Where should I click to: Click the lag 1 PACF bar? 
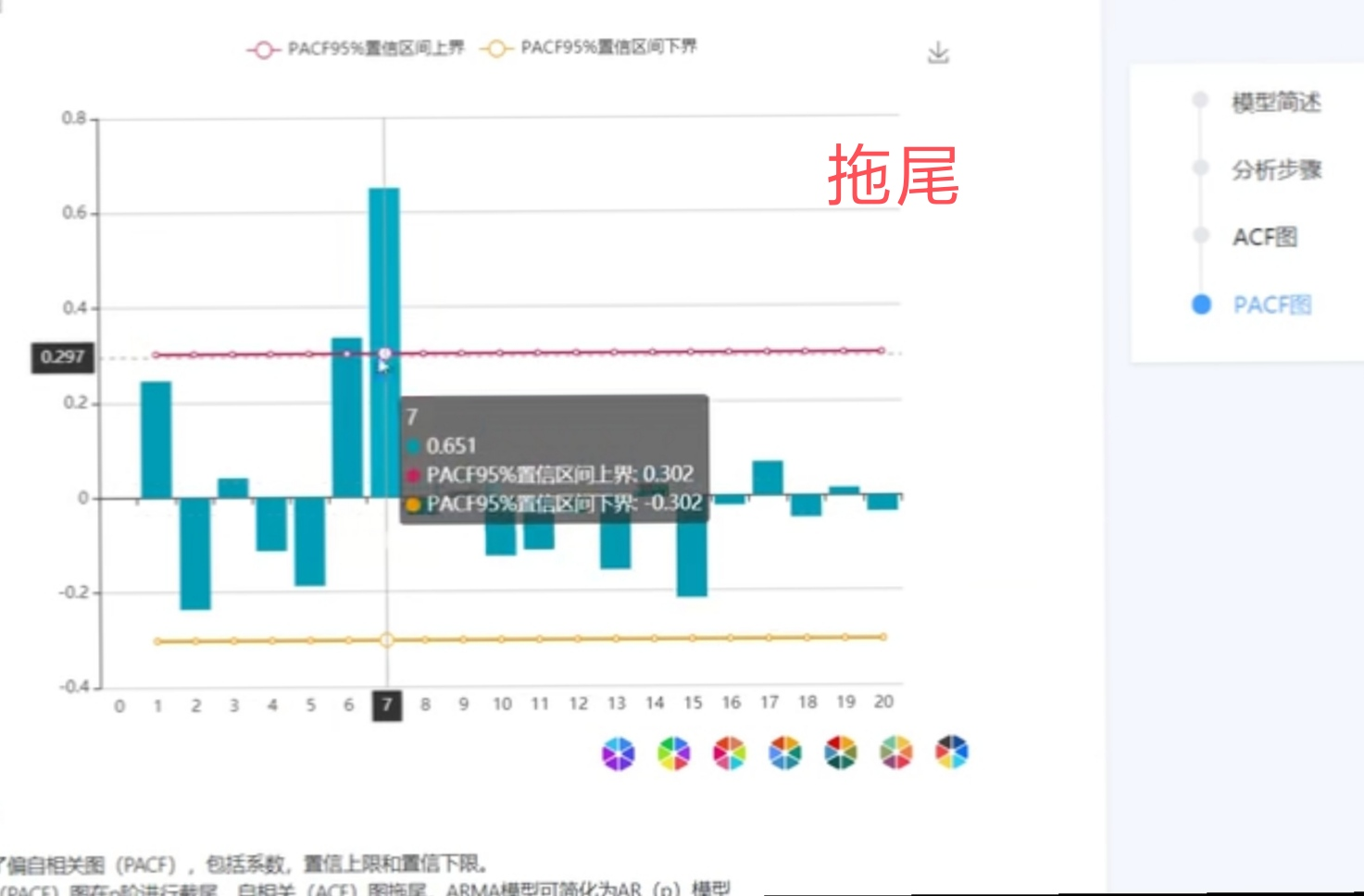(x=156, y=440)
